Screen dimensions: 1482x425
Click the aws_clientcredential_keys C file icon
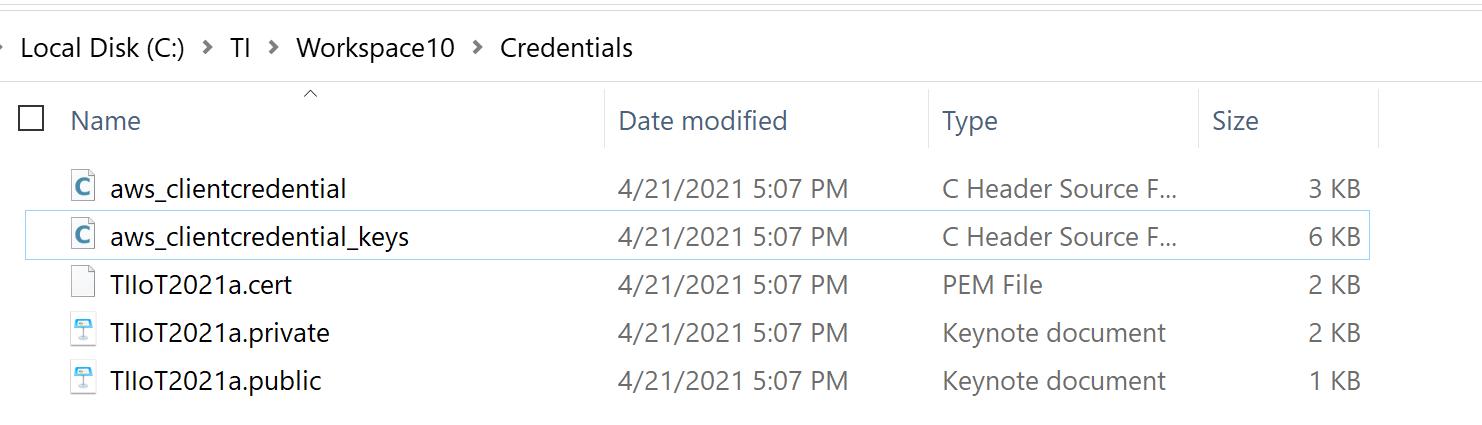tap(84, 236)
